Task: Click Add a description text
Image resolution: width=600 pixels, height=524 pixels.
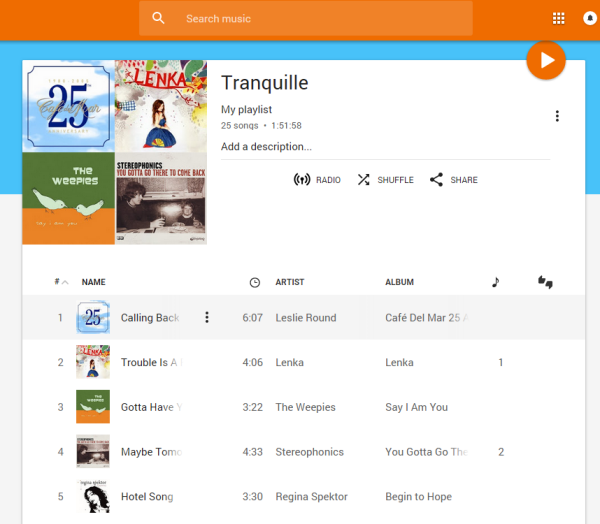Action: [266, 147]
